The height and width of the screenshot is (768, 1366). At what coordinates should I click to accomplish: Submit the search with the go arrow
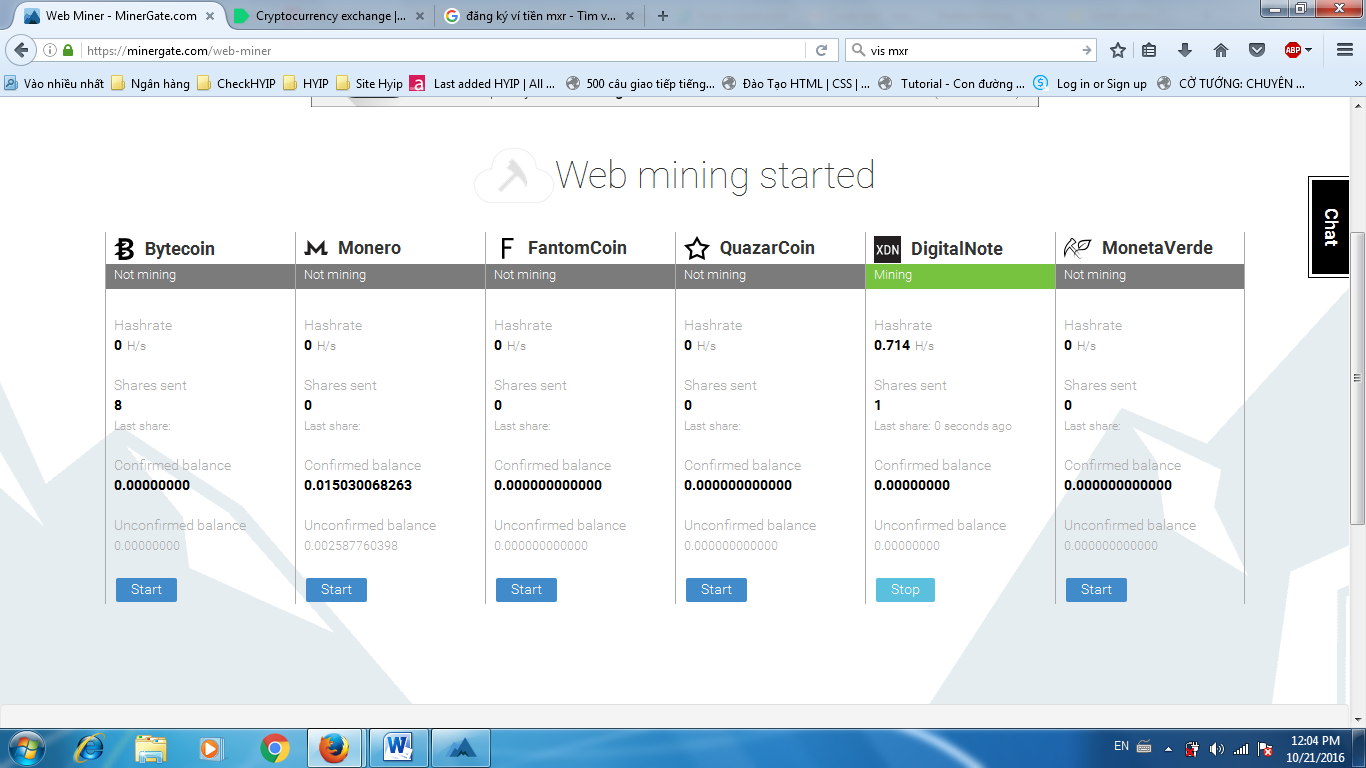tap(1087, 50)
